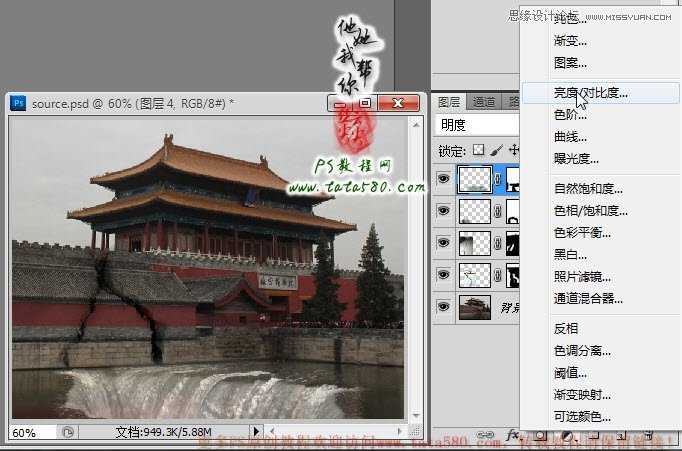Image resolution: width=682 pixels, height=451 pixels.
Task: Click lock transparent pixels icon
Action: point(478,150)
